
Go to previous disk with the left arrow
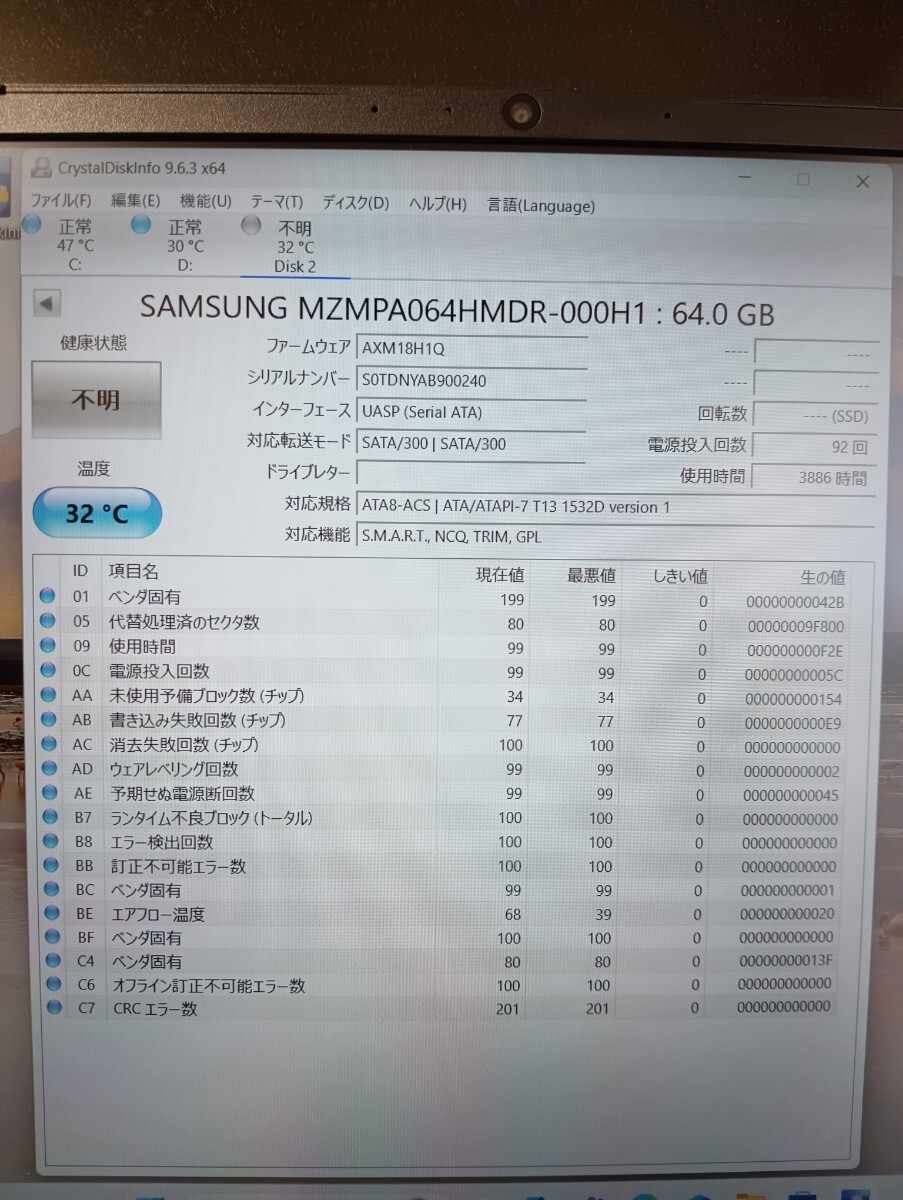46,303
